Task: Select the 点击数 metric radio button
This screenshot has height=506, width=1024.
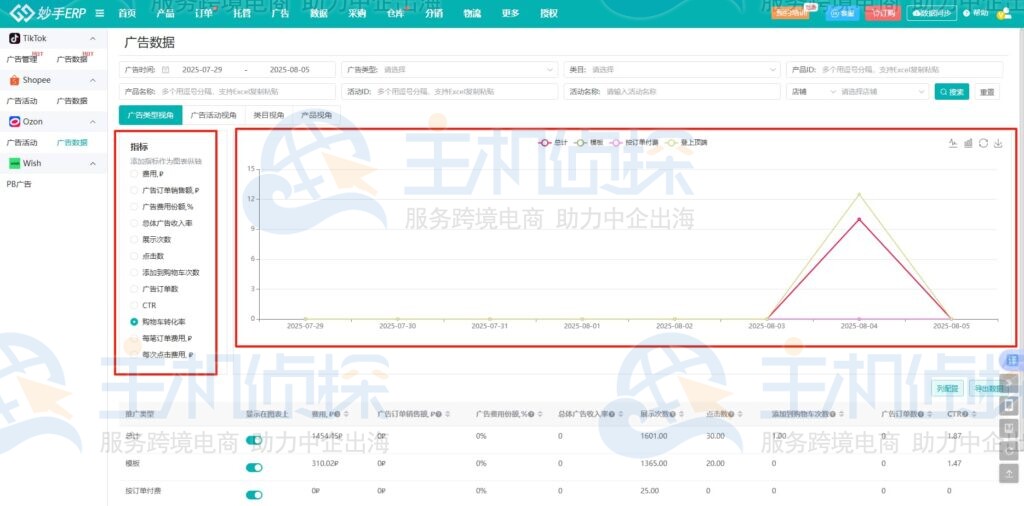Action: 135,256
